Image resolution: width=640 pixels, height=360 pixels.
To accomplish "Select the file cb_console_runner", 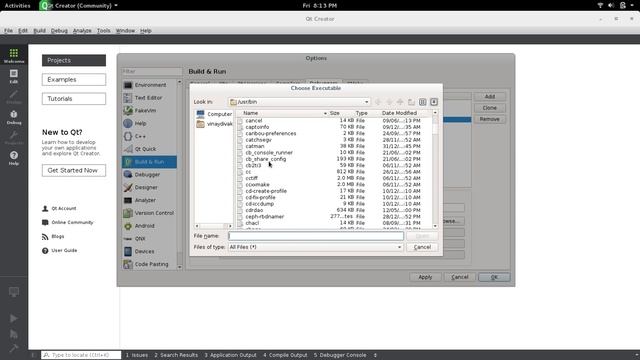I will (x=269, y=153).
